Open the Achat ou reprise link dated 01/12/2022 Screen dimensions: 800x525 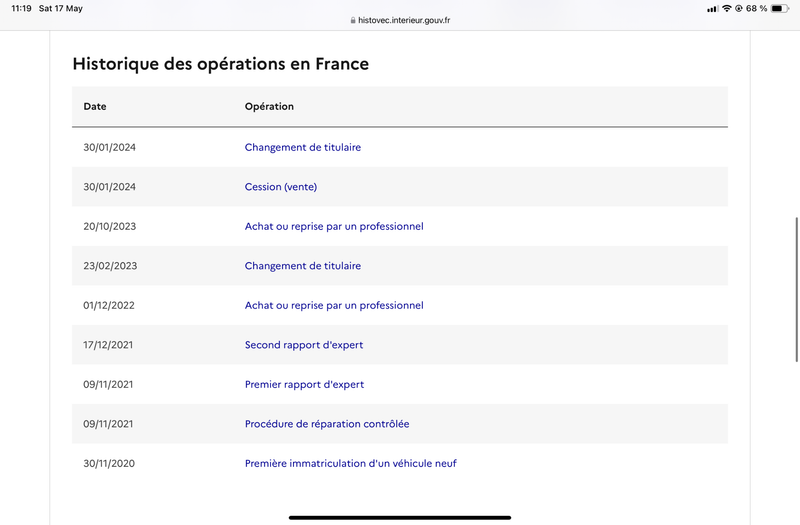334,306
